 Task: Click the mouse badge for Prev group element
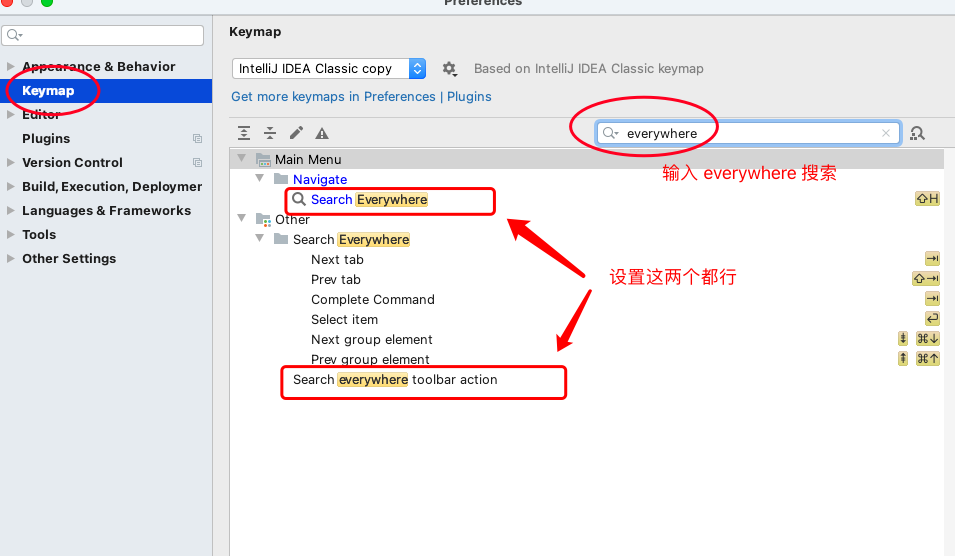pyautogui.click(x=903, y=359)
